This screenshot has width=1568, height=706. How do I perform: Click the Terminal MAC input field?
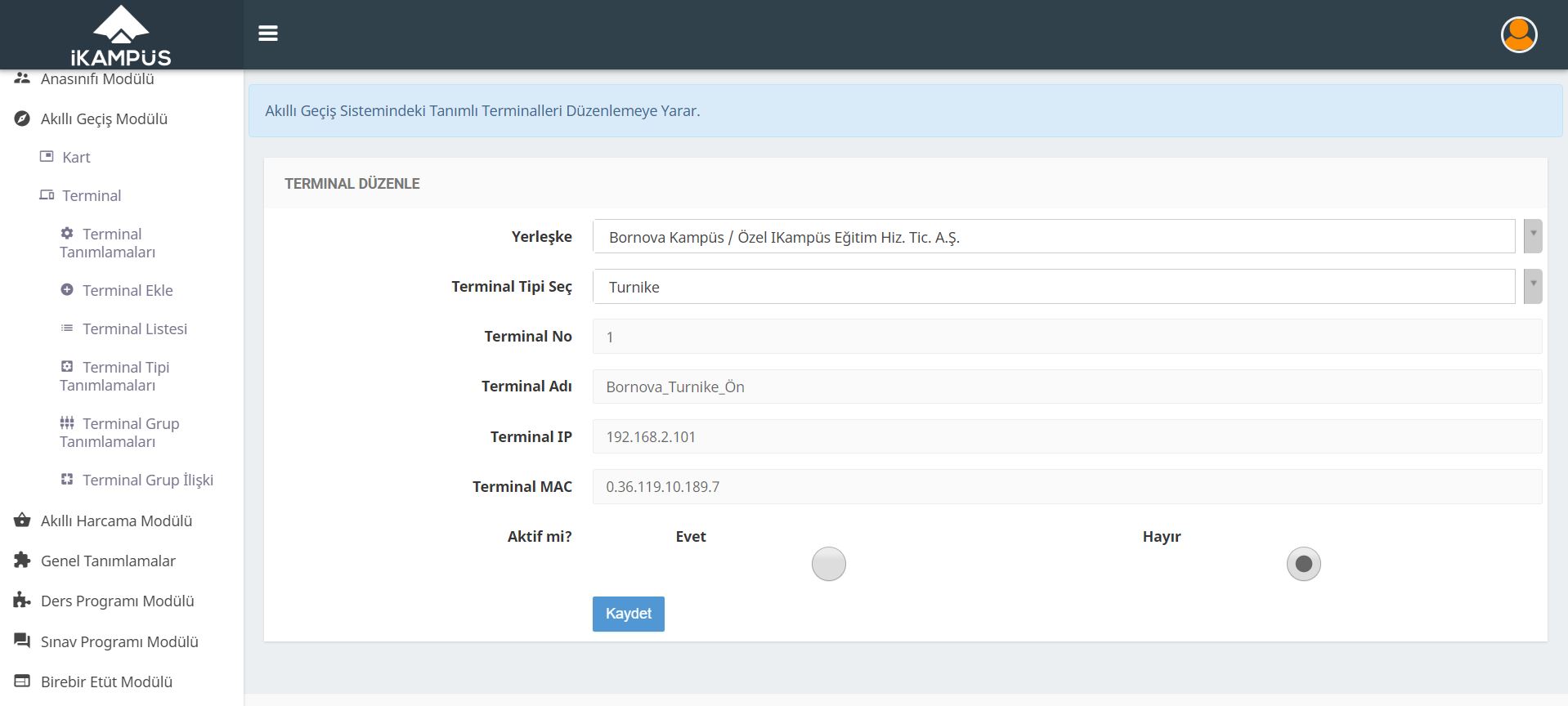(x=1067, y=486)
